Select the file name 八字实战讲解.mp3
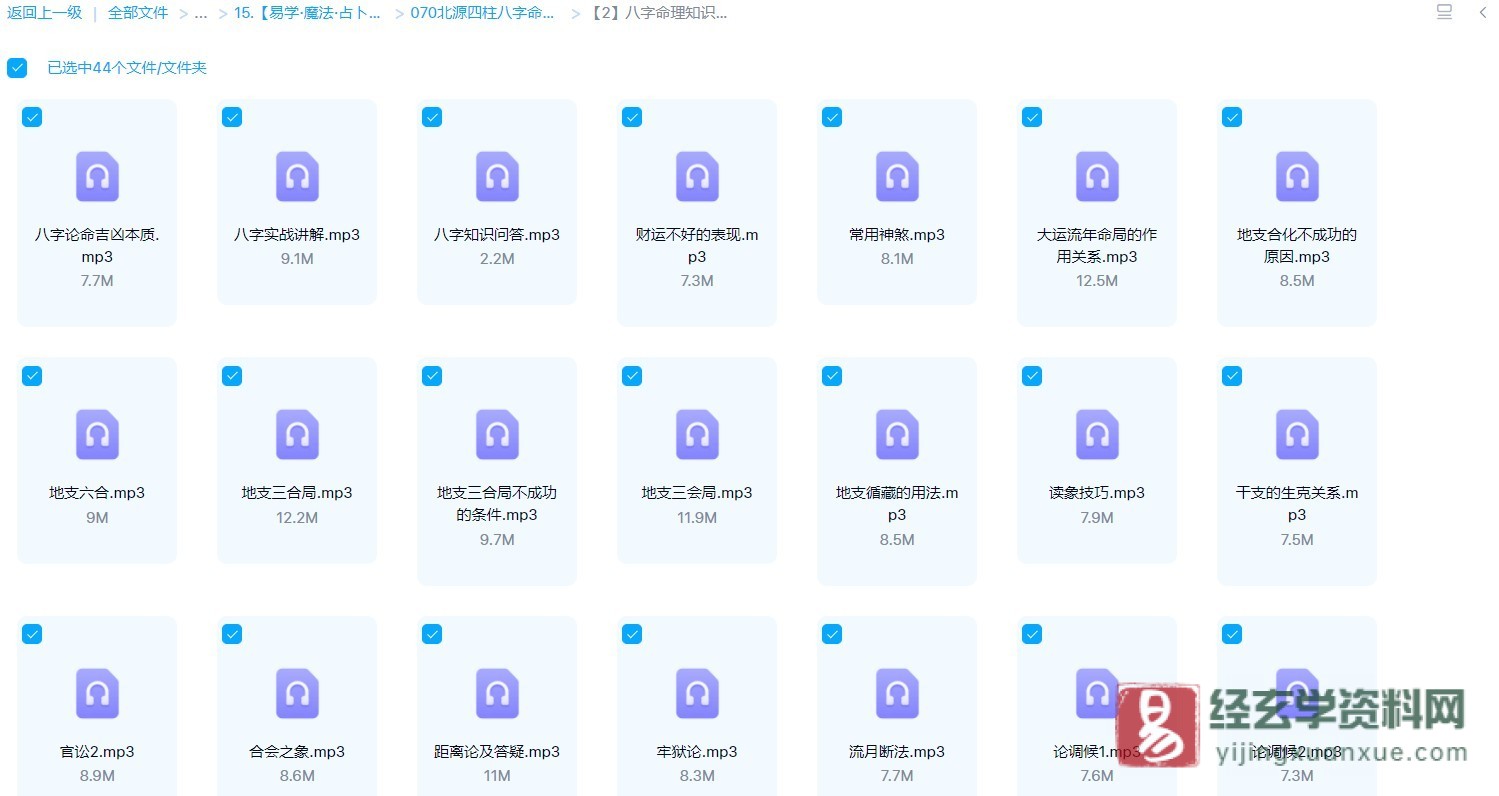Viewport: 1499px width, 796px height. tap(297, 235)
